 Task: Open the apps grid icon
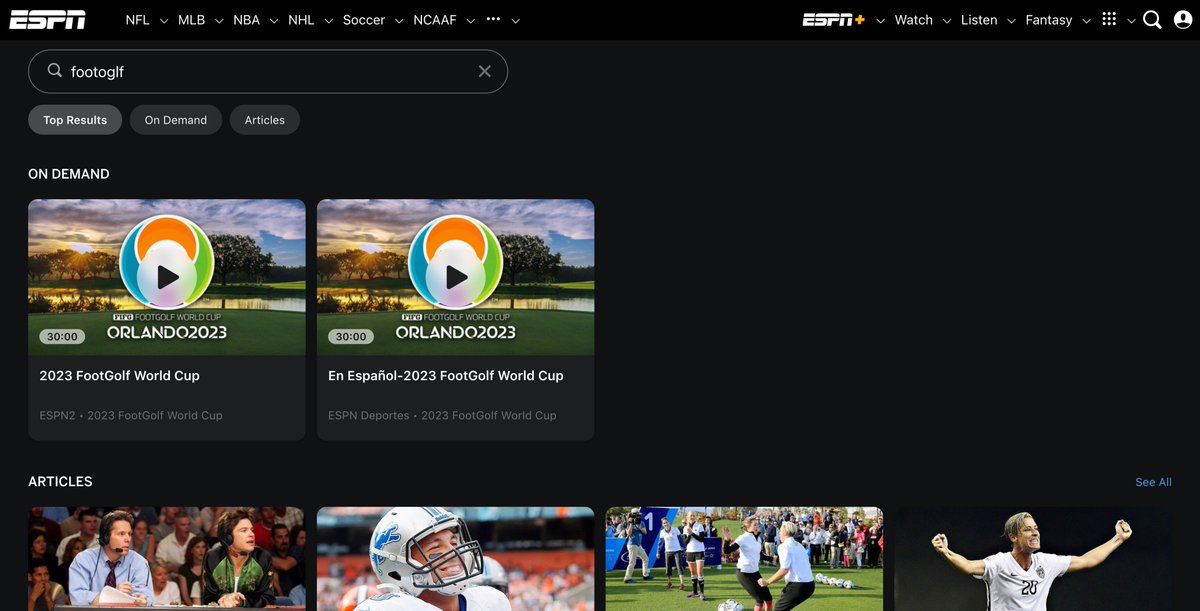click(x=1109, y=19)
